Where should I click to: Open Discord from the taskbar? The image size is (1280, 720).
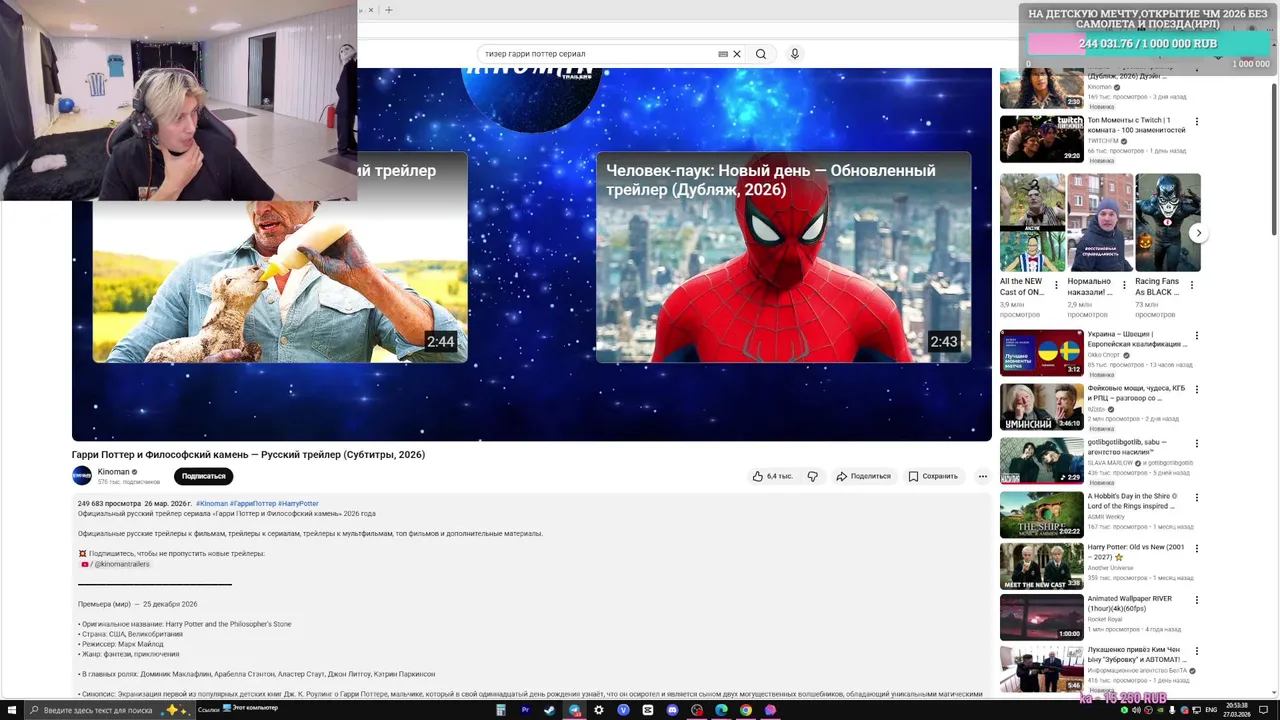pos(672,710)
